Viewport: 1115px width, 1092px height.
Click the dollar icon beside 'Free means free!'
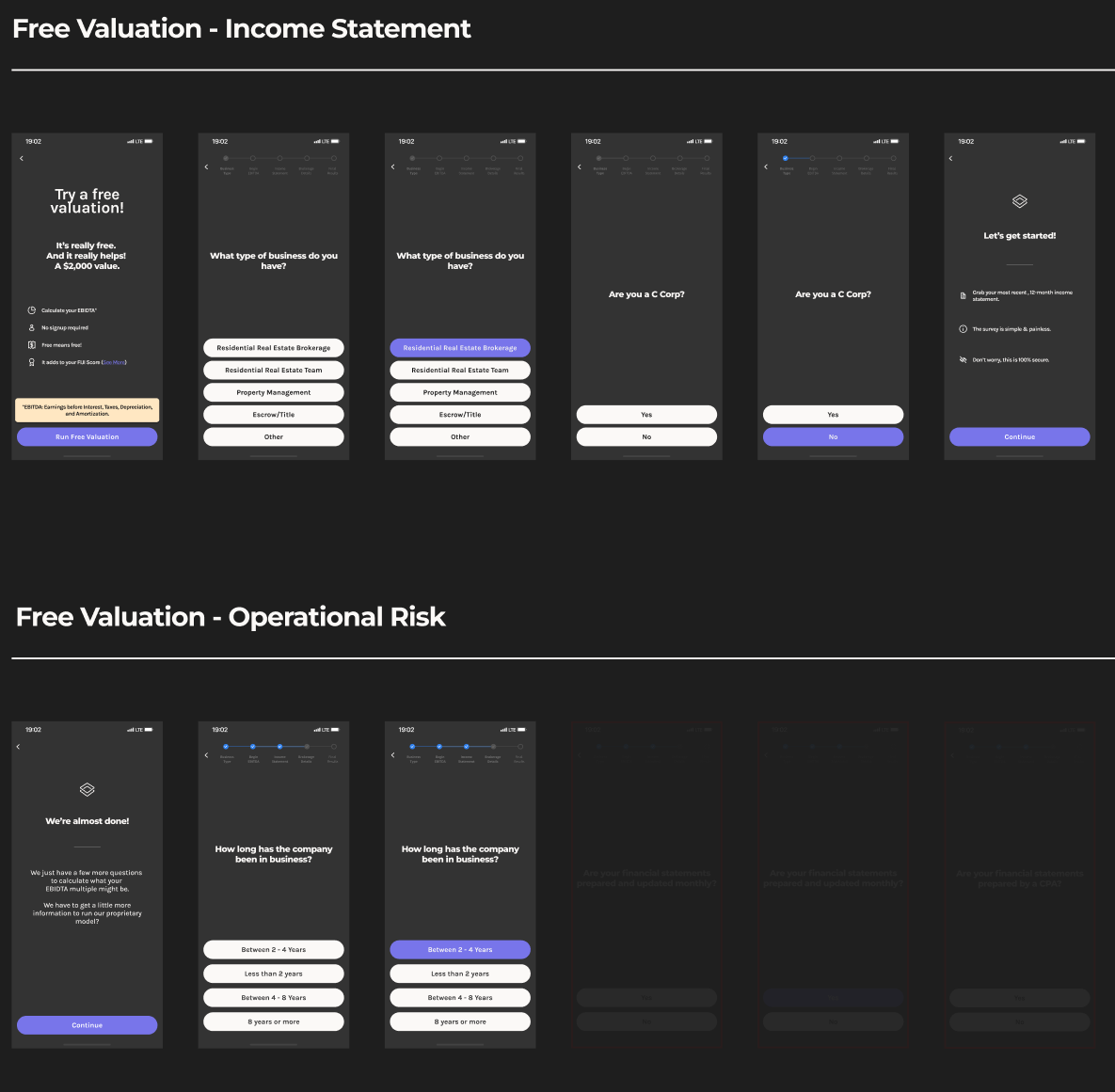(31, 345)
